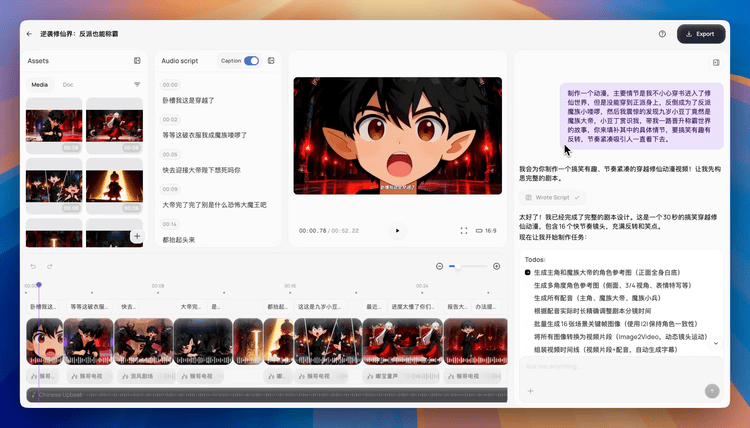Click script line 都抬起头来 in Audio script
The height and width of the screenshot is (428, 750).
(x=179, y=240)
